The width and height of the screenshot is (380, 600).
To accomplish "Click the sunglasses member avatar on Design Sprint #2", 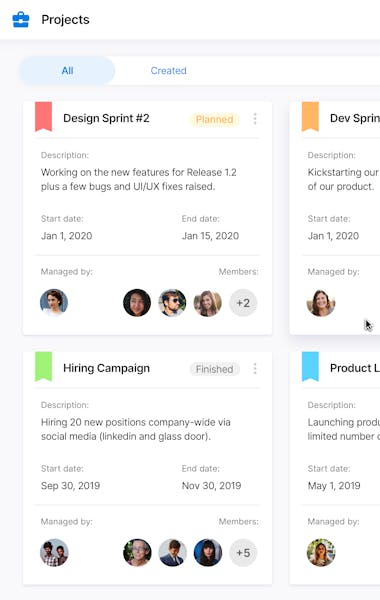I will pyautogui.click(x=172, y=303).
